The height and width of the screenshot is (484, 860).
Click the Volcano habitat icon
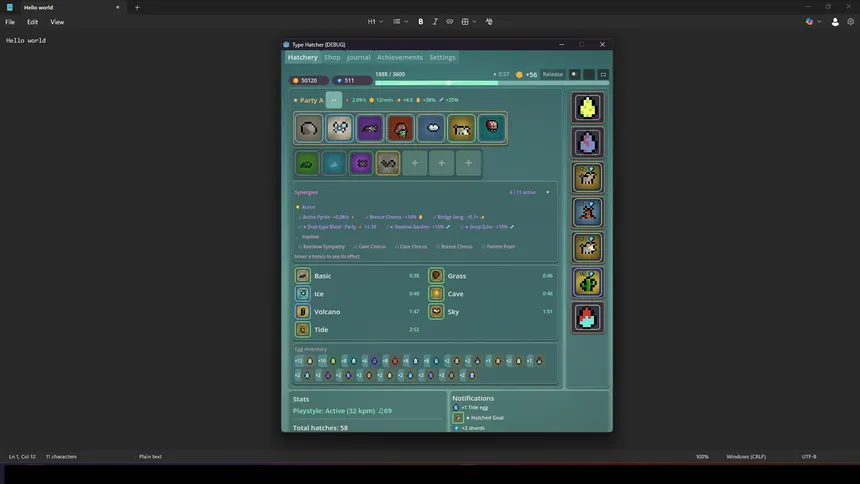point(303,312)
